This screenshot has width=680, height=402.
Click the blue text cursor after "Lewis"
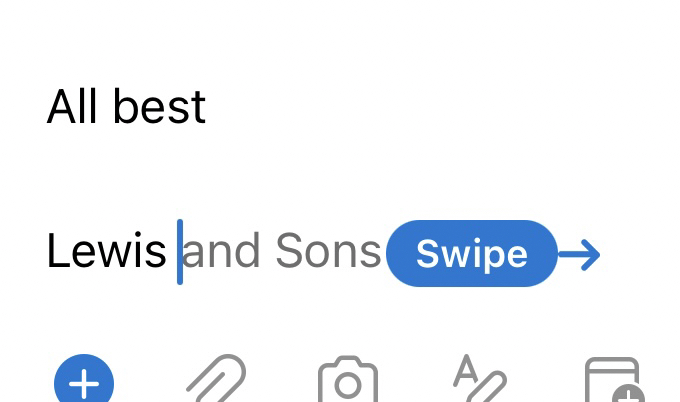(x=180, y=252)
